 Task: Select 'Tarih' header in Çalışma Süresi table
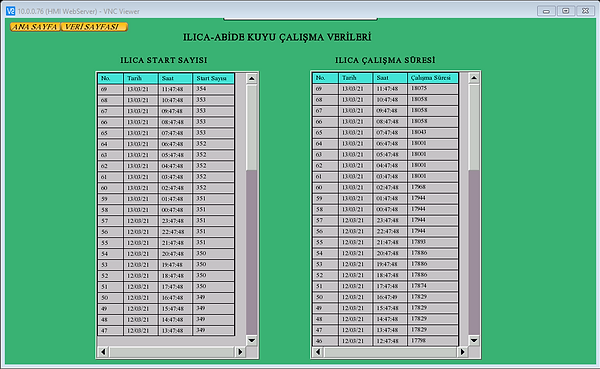click(x=355, y=78)
